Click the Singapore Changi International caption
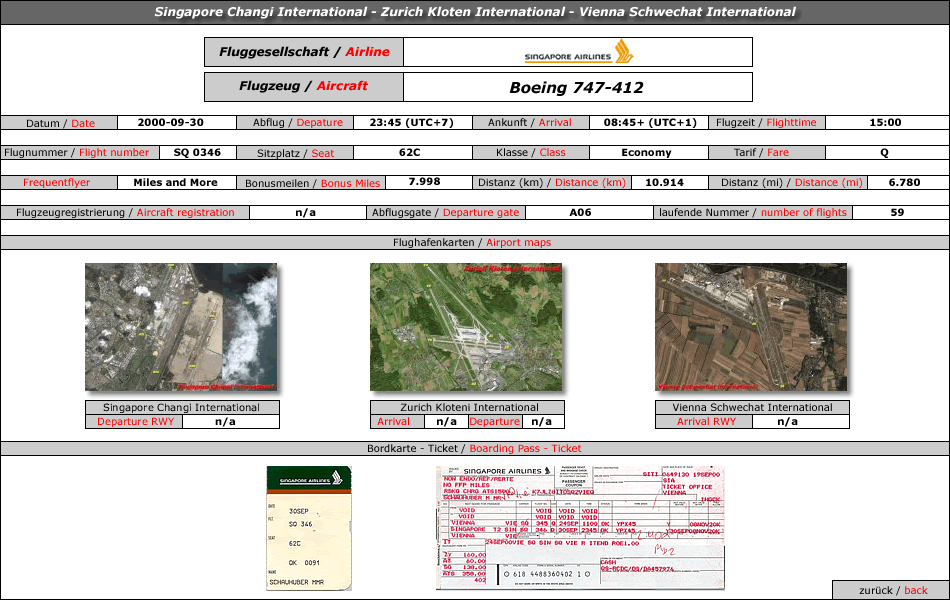Image resolution: width=950 pixels, height=600 pixels. tap(181, 407)
